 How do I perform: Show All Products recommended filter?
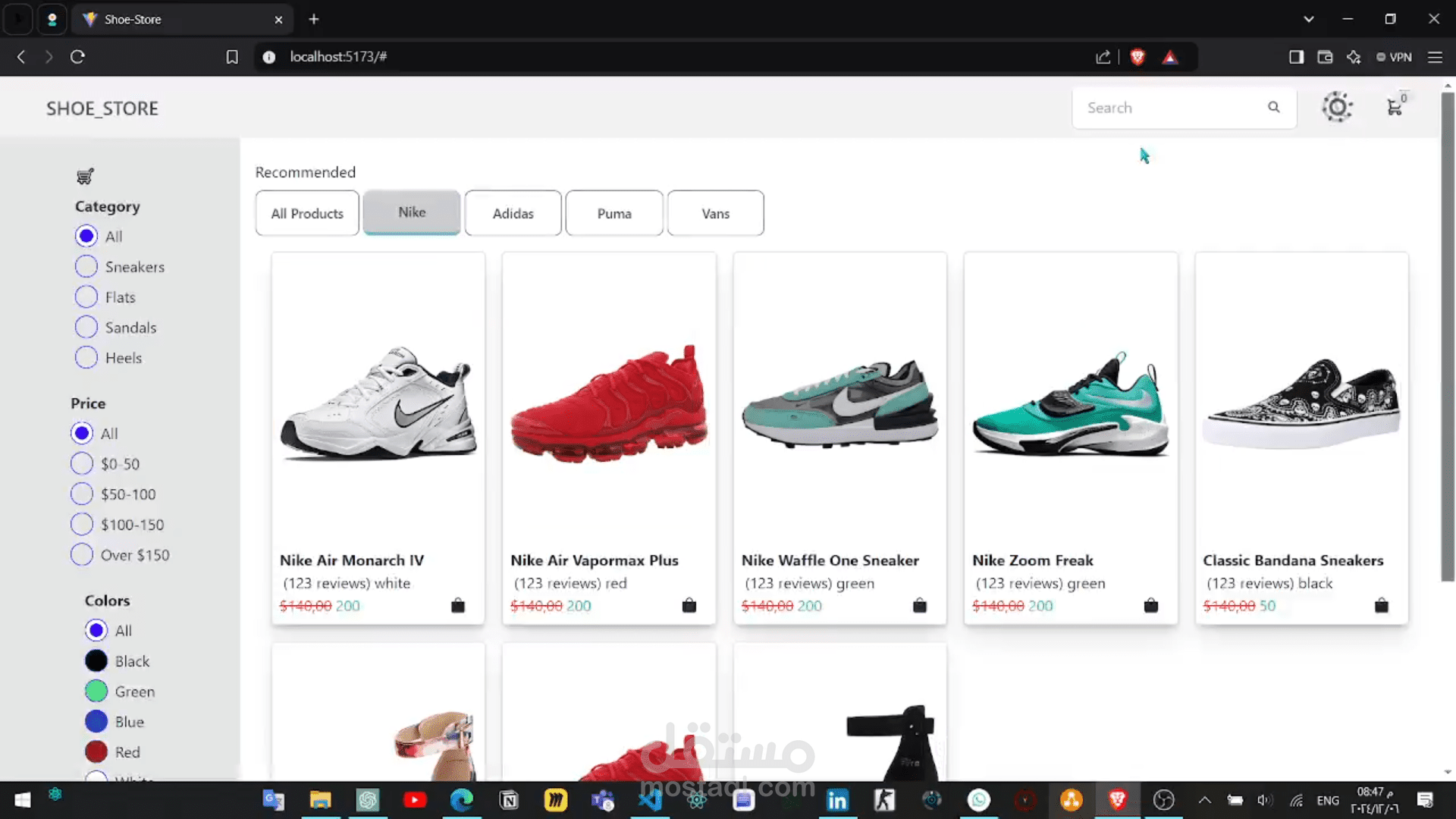tap(307, 213)
